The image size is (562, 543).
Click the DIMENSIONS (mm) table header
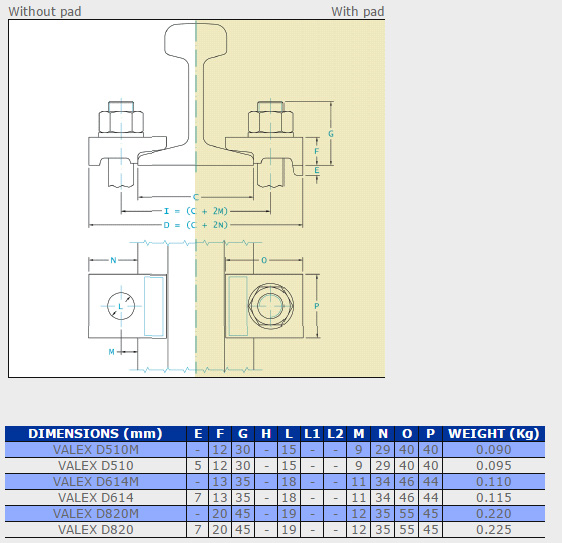95,434
